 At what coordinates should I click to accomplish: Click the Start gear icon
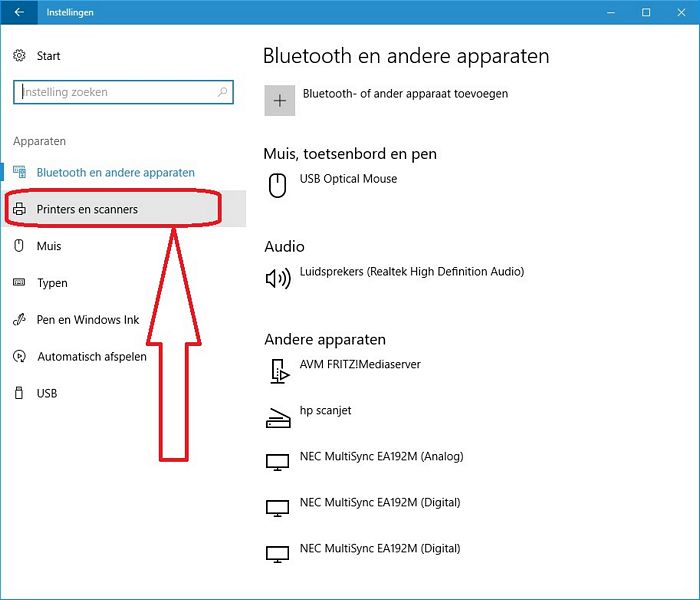point(19,56)
